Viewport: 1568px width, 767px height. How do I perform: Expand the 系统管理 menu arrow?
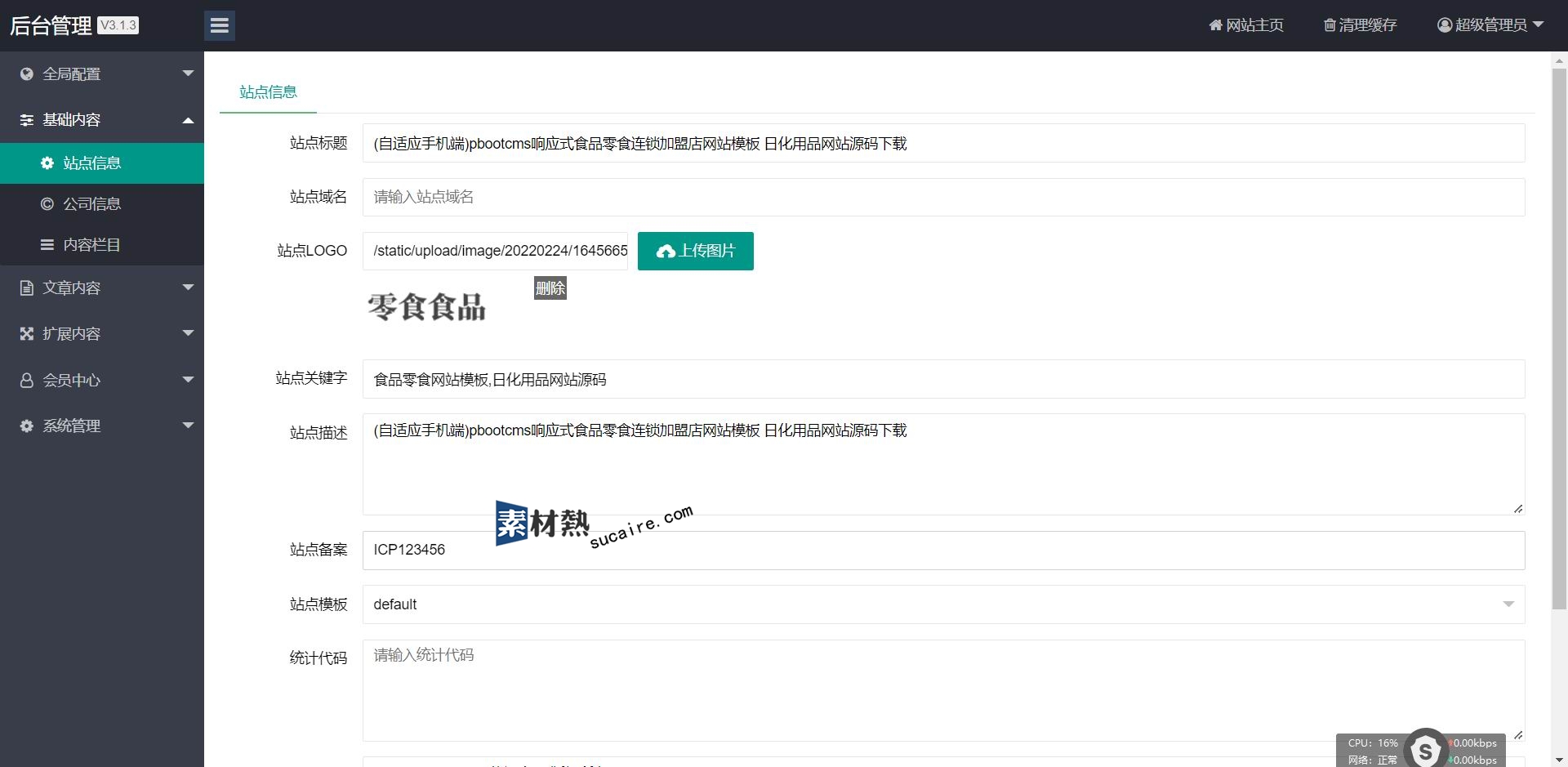[188, 426]
